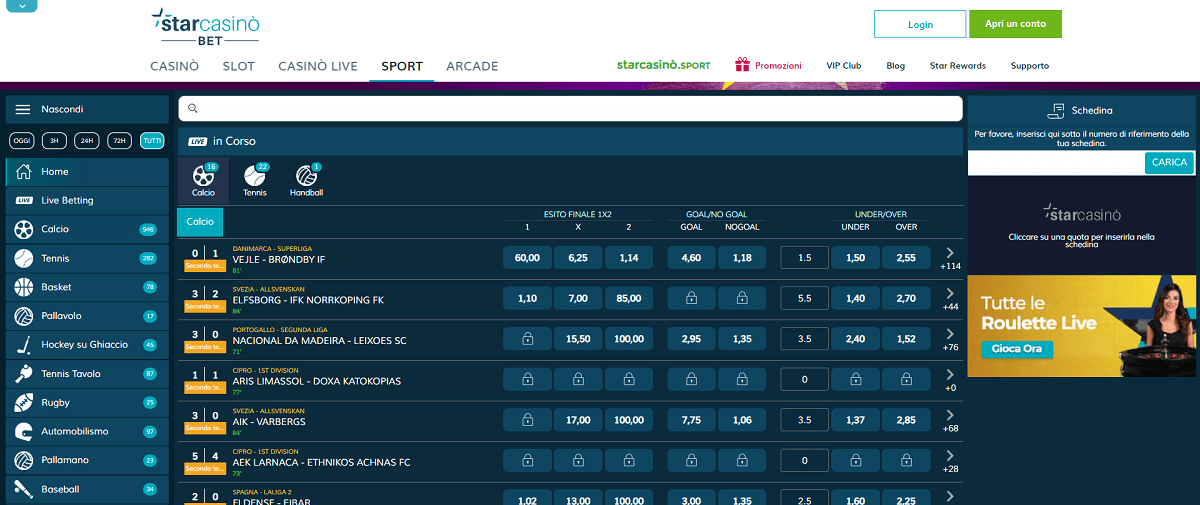Image resolution: width=1200 pixels, height=505 pixels.
Task: Click the Schedina bet slip icon
Action: [x=1054, y=110]
